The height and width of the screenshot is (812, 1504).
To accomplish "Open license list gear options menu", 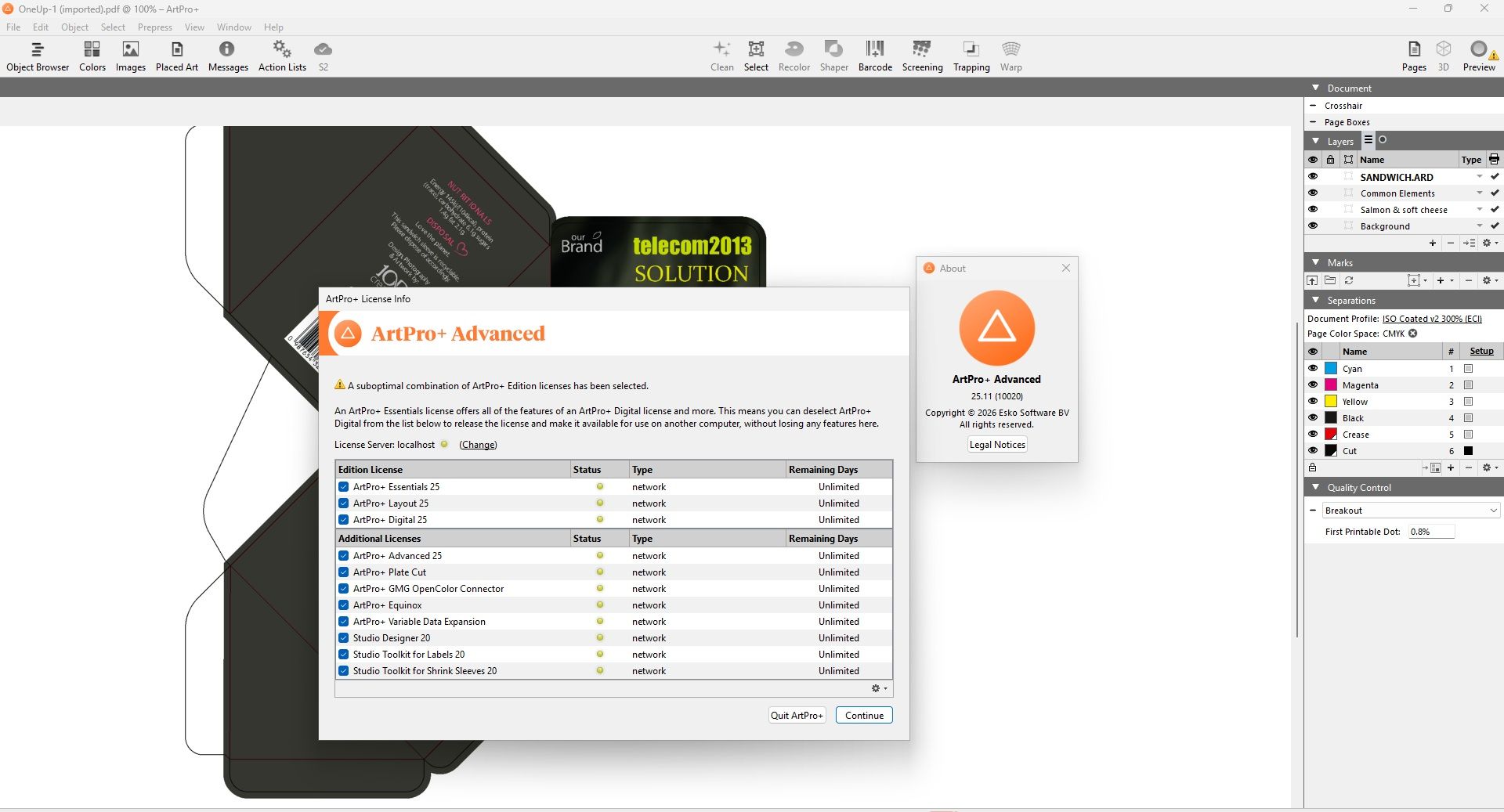I will (x=880, y=689).
